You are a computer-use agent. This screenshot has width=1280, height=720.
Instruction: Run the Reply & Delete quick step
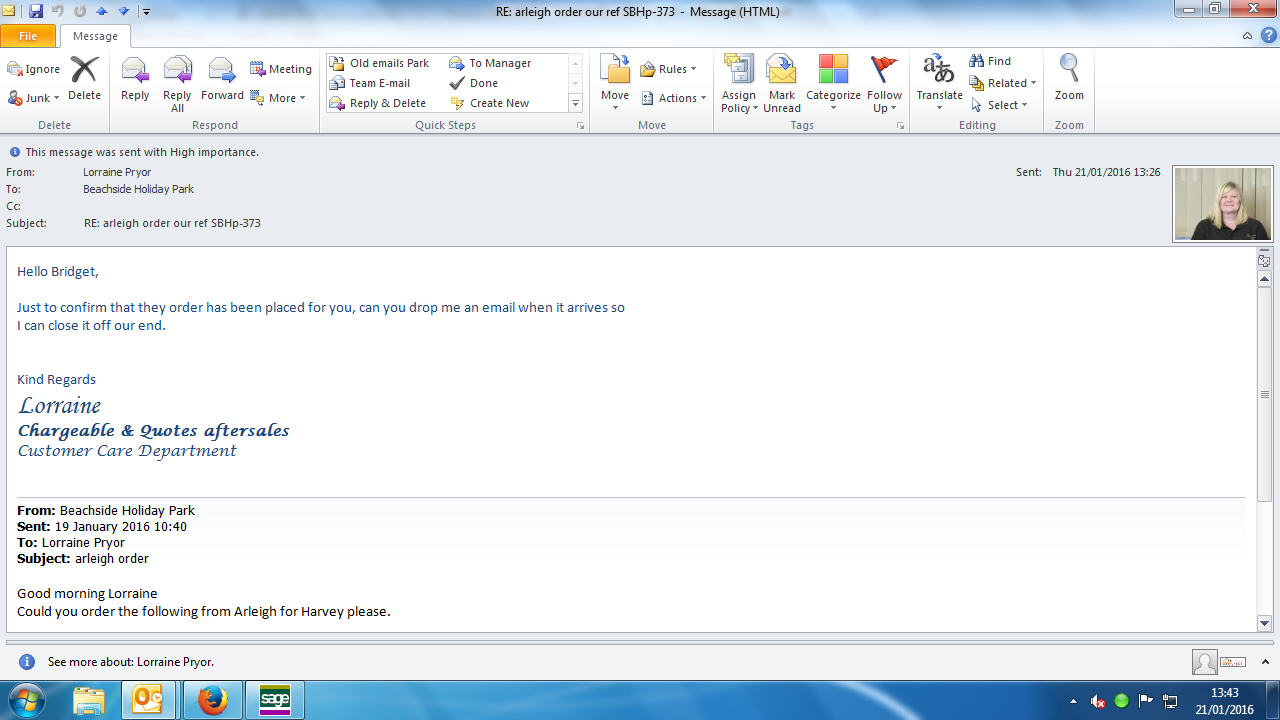[x=378, y=103]
